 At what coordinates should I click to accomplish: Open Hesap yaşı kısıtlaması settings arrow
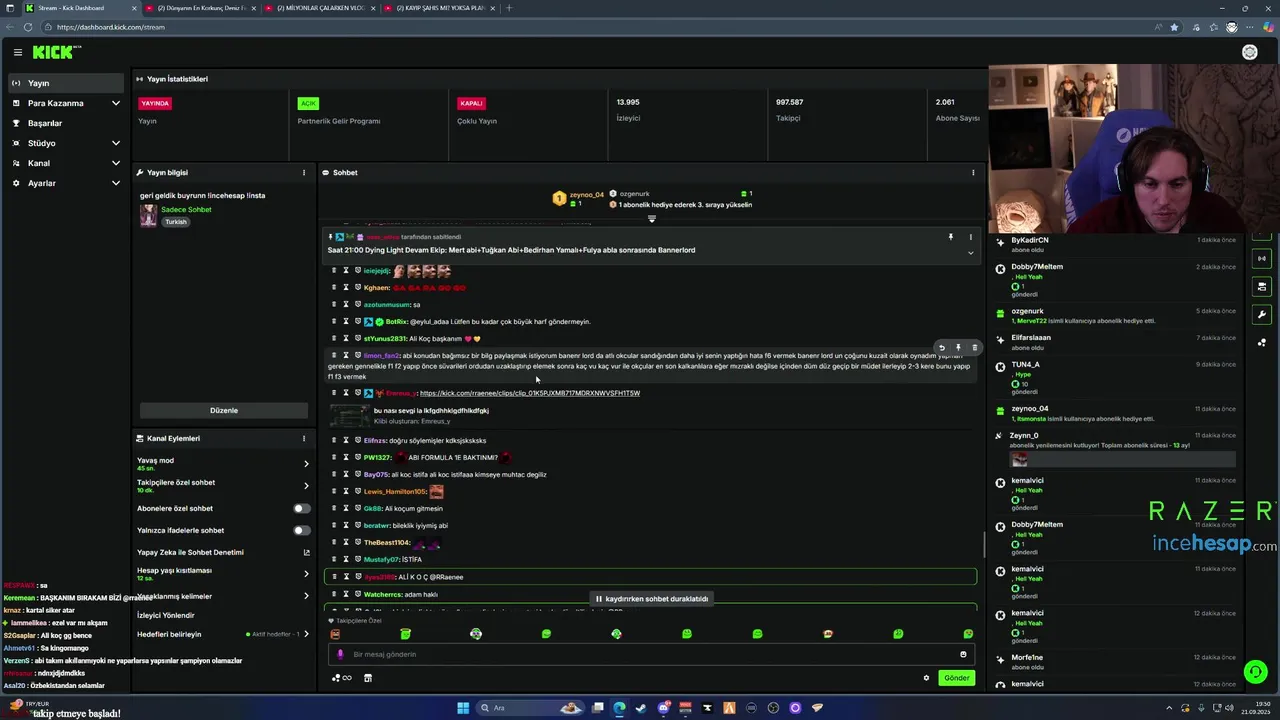pyautogui.click(x=306, y=574)
